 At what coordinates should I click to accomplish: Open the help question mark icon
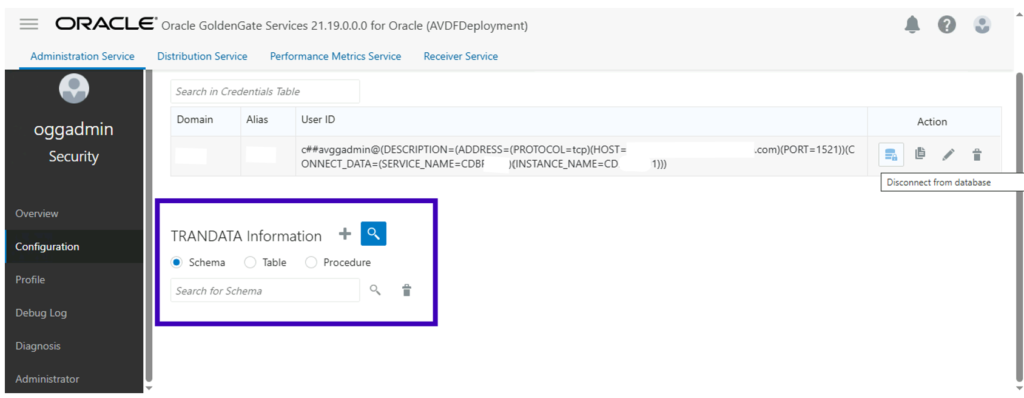pyautogui.click(x=947, y=25)
